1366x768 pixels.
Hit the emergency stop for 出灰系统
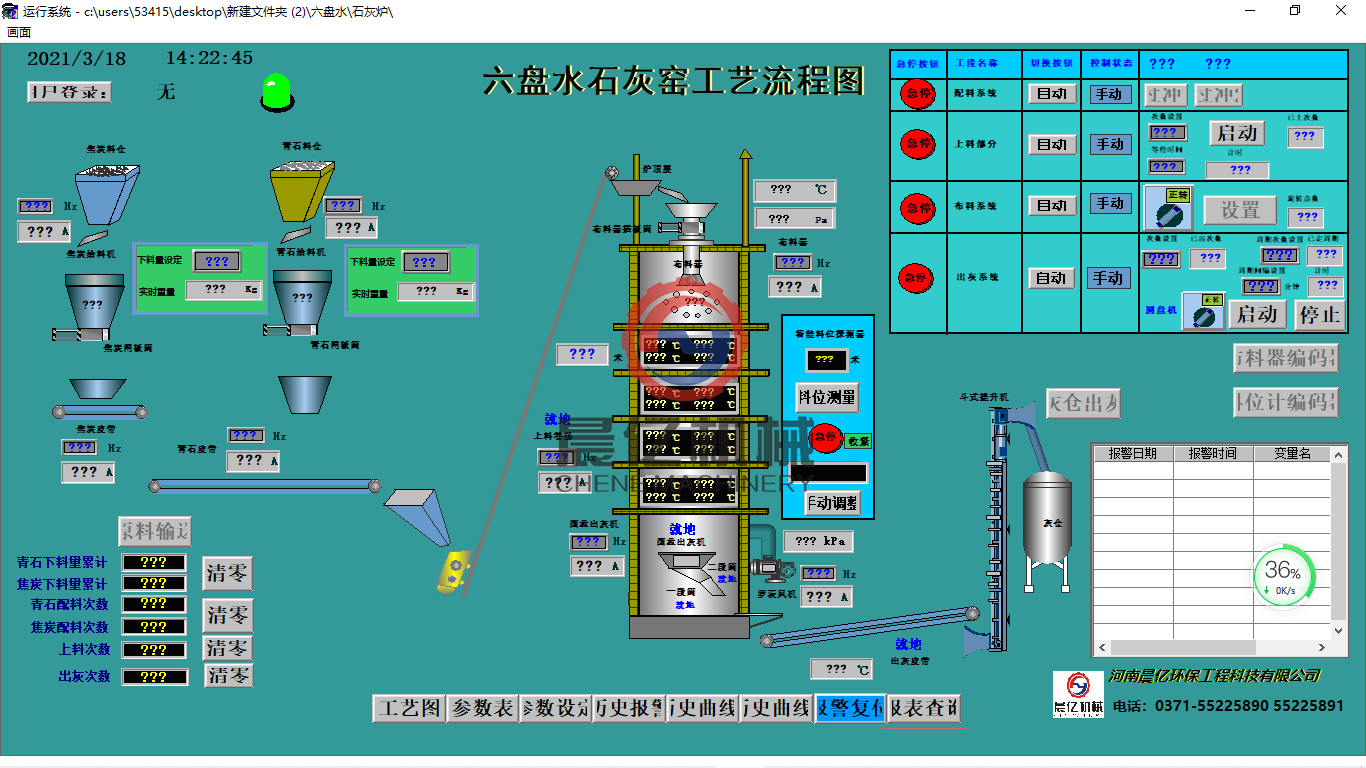coord(917,277)
